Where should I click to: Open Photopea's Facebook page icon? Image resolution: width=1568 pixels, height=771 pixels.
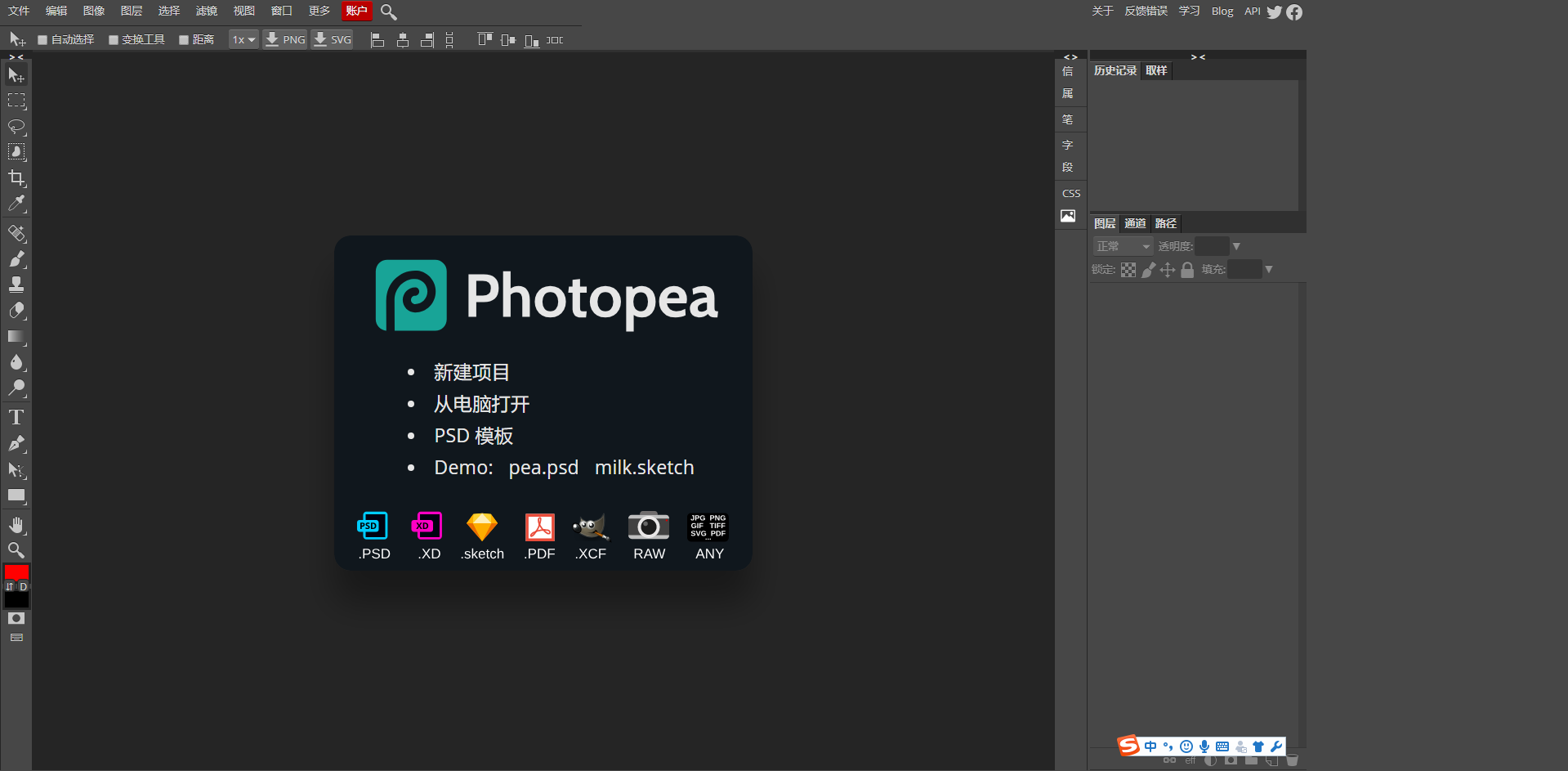tap(1294, 12)
